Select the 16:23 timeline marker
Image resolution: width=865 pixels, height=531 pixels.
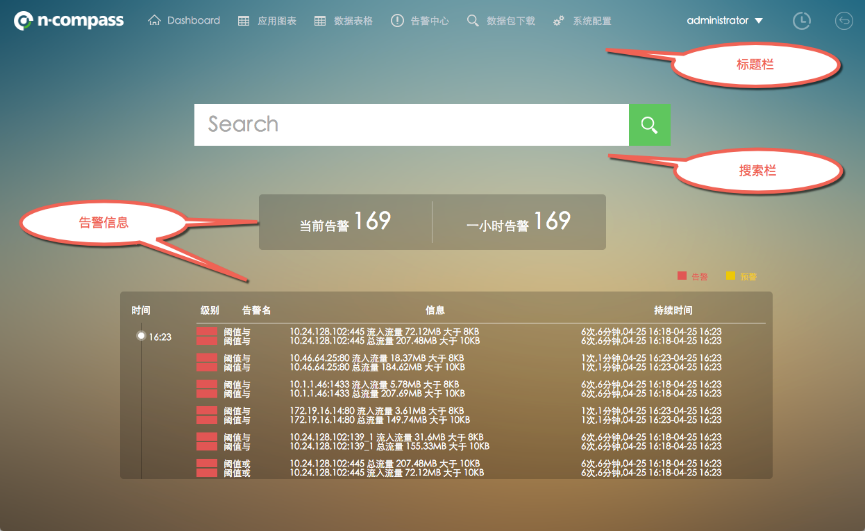coord(142,336)
